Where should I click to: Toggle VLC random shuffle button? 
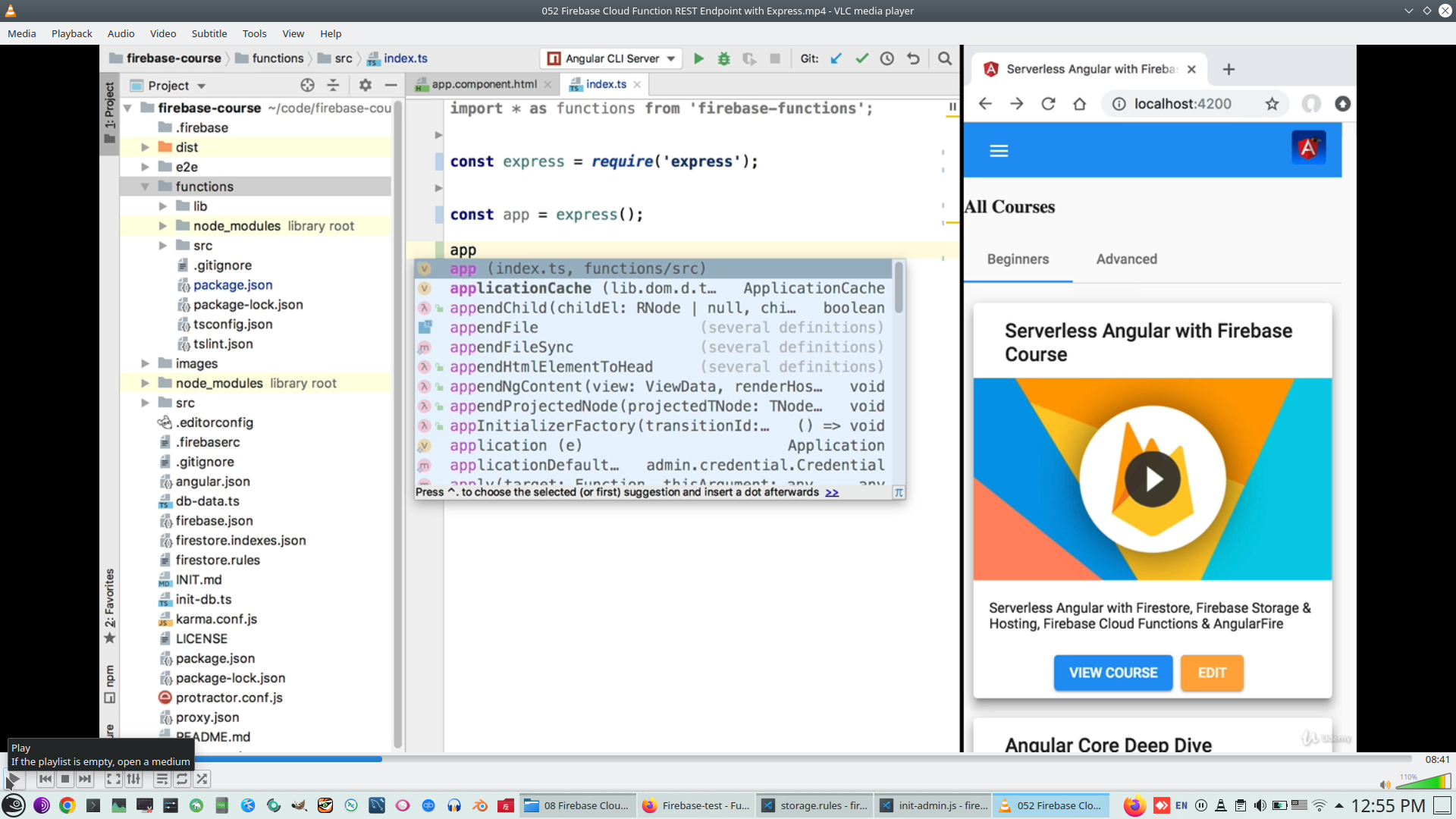202,779
